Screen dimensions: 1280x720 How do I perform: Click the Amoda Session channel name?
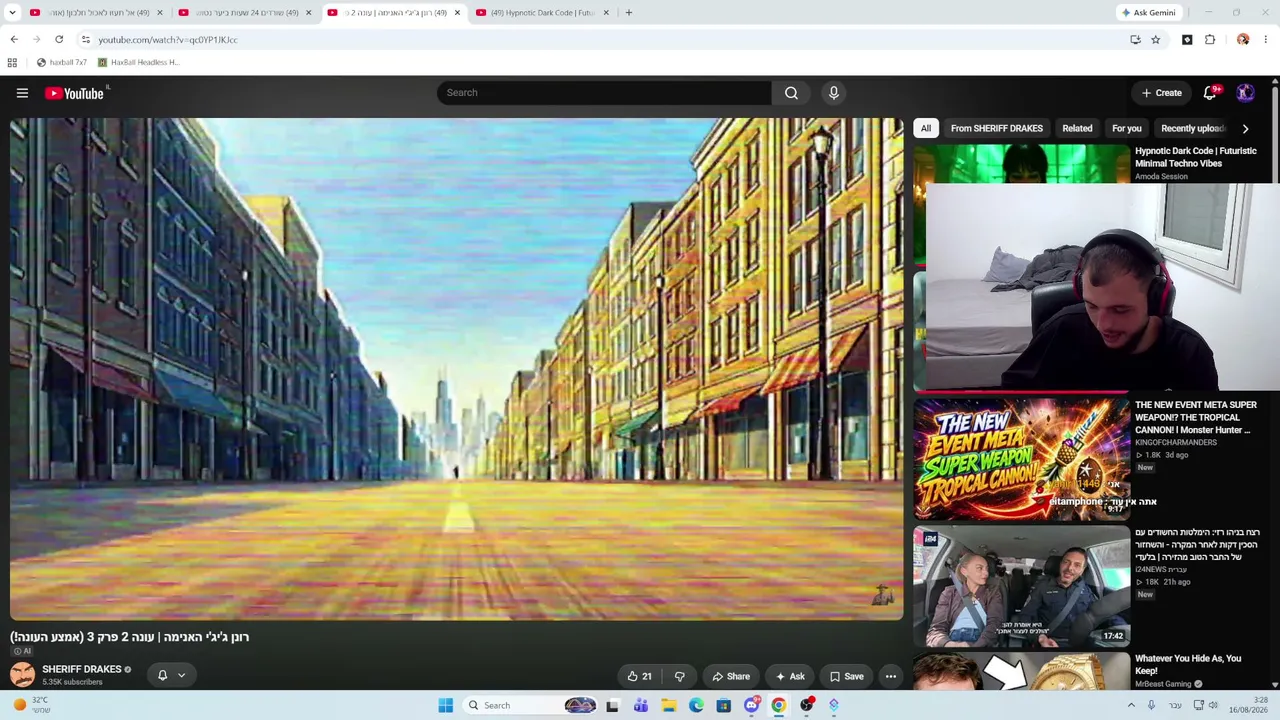1161,177
